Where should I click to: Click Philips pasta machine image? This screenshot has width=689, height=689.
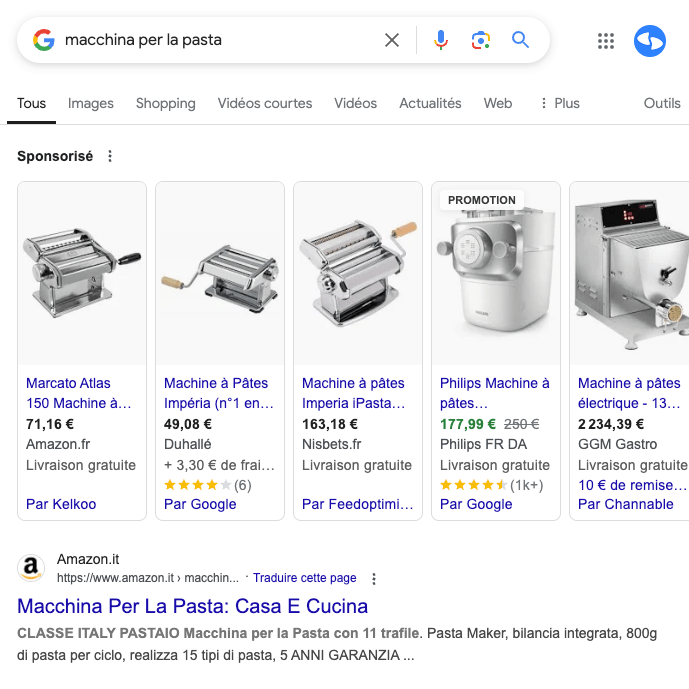click(496, 273)
